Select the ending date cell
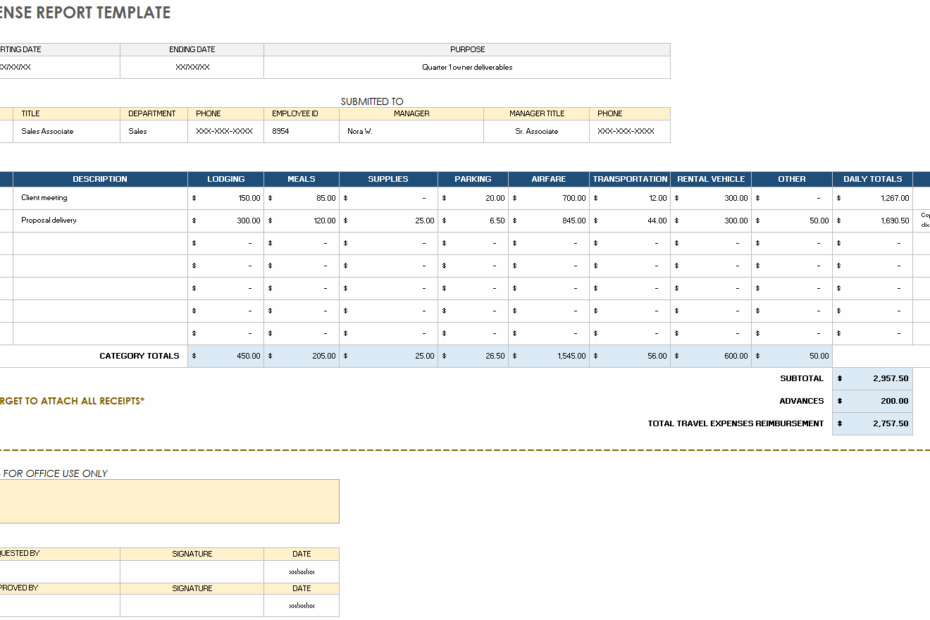The width and height of the screenshot is (930, 620). tap(191, 67)
